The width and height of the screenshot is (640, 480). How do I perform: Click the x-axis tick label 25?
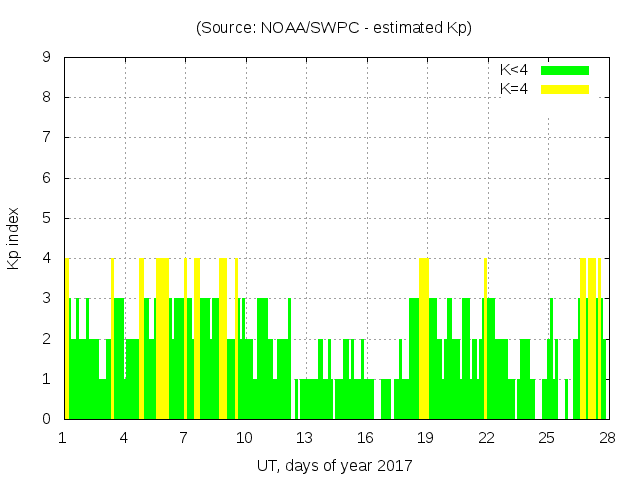coord(547,438)
